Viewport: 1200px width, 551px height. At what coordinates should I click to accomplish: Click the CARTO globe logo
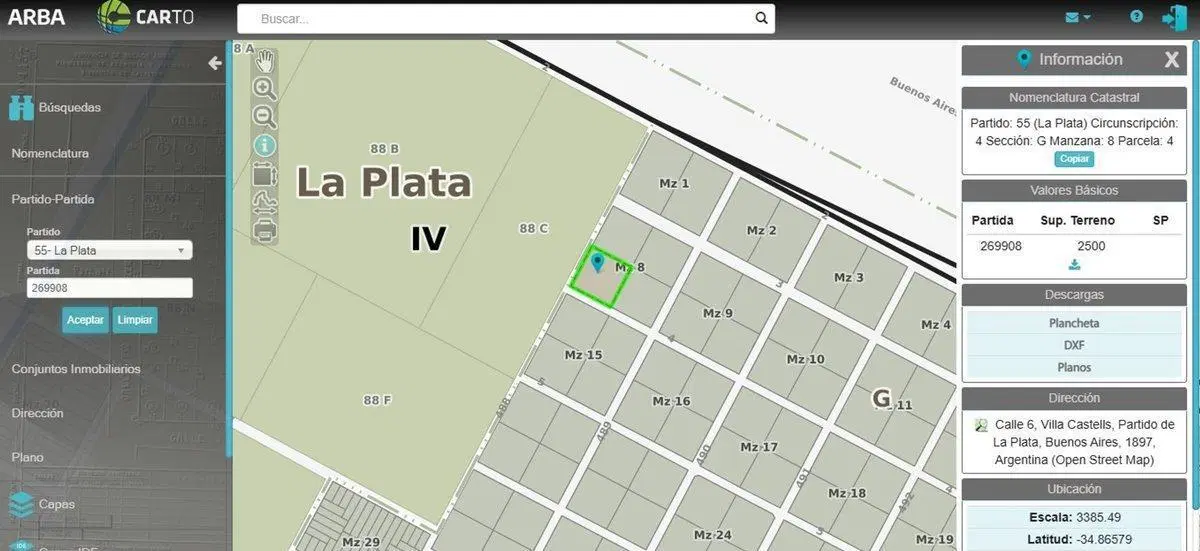[113, 17]
